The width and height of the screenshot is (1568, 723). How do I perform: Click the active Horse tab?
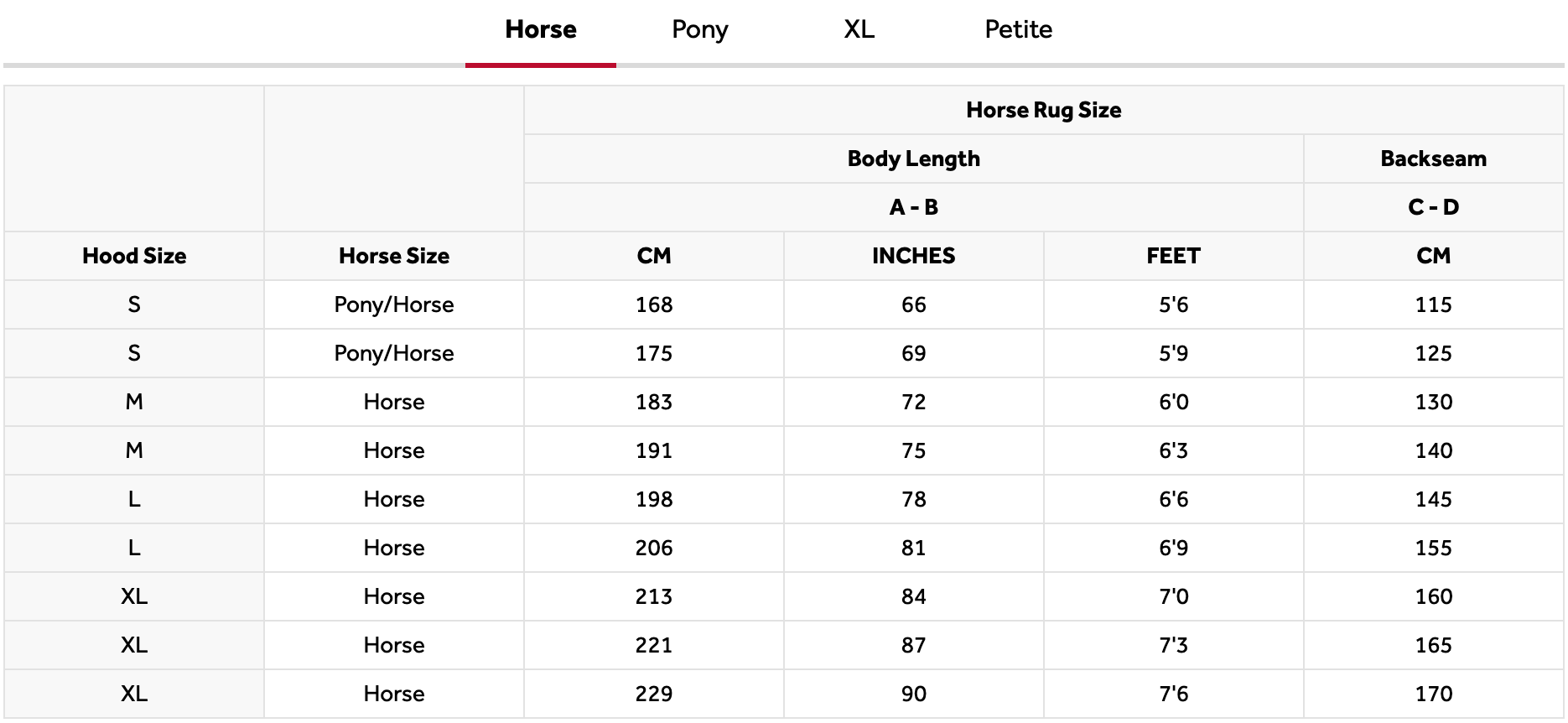point(541,30)
